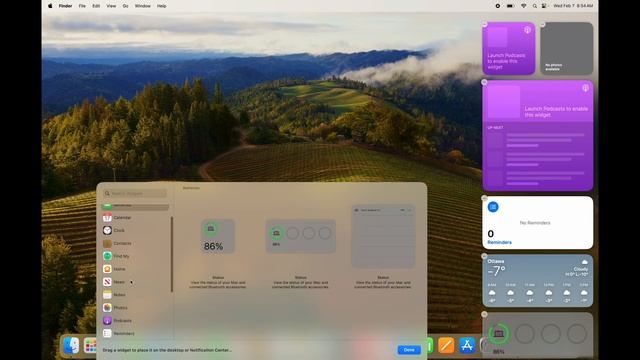Screen dimensions: 640x360
Task: Click the small Launch Podcasts widget
Action: pyautogui.click(x=509, y=49)
